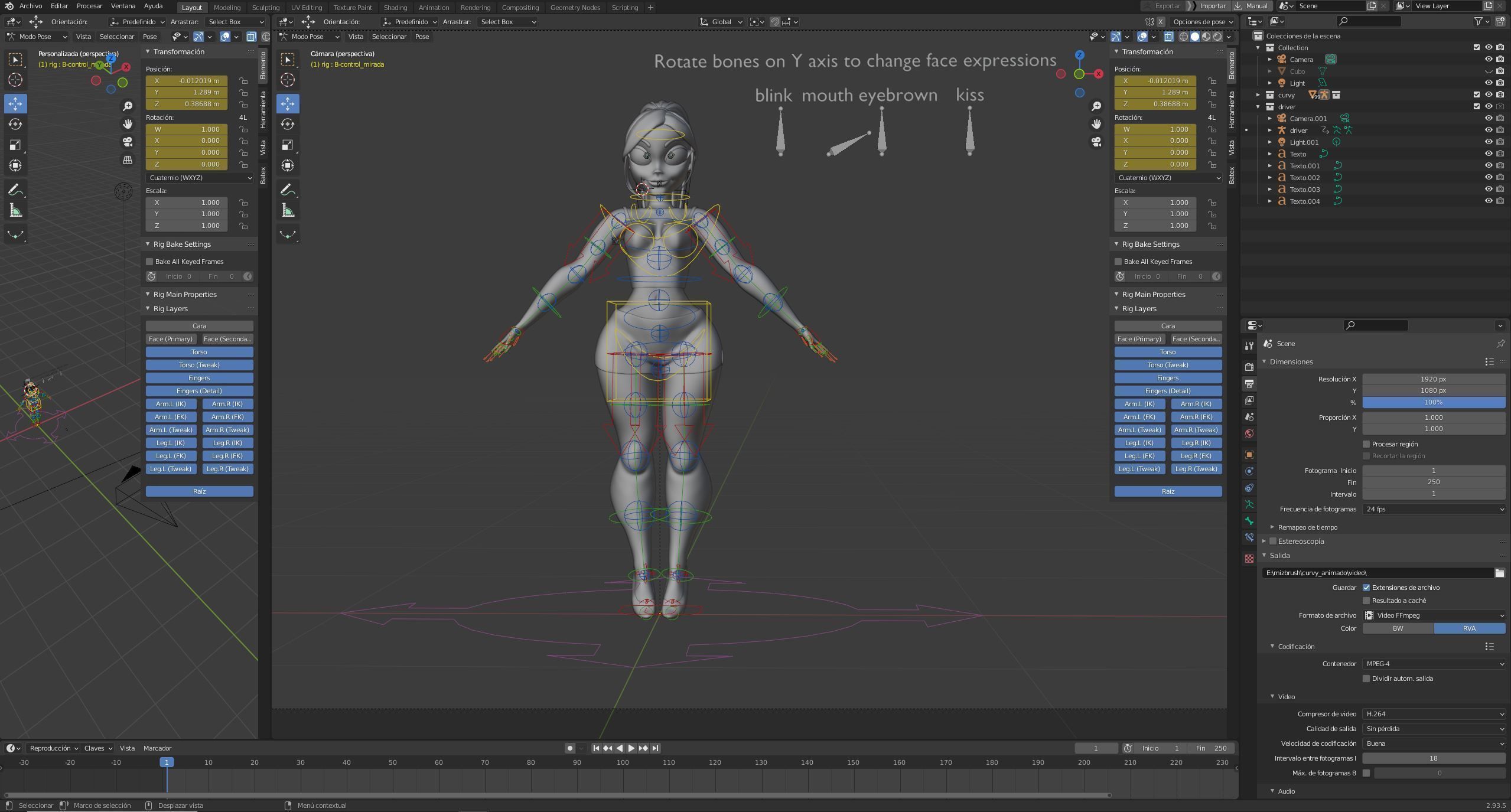1511x812 pixels.
Task: Select the Measure tool in camera viewport toolbar
Action: 288,210
